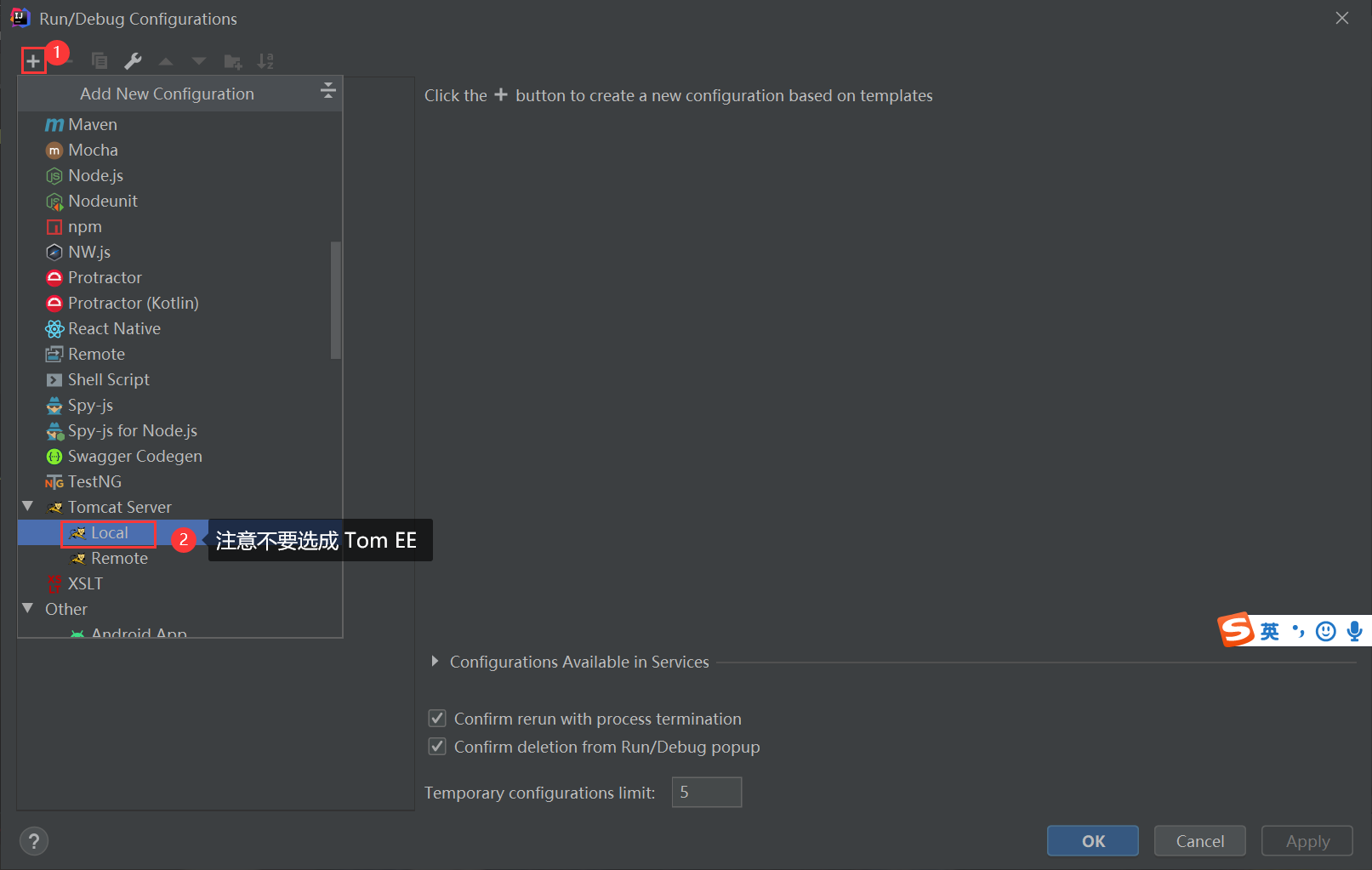The width and height of the screenshot is (1372, 870).
Task: Click the Cancel button
Action: (x=1200, y=841)
